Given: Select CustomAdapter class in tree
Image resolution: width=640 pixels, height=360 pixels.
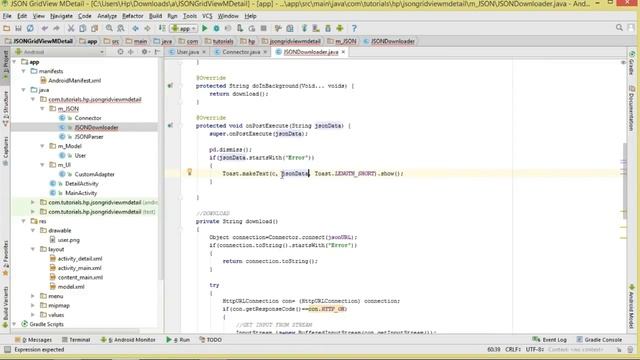Looking at the screenshot, I should point(94,174).
